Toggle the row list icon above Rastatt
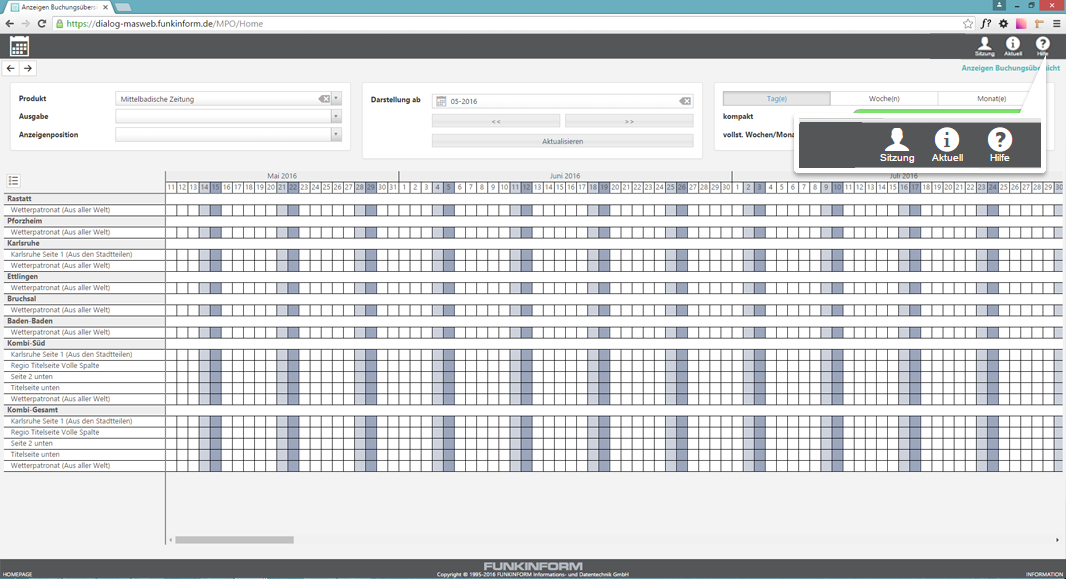The width and height of the screenshot is (1066, 579). pos(13,181)
